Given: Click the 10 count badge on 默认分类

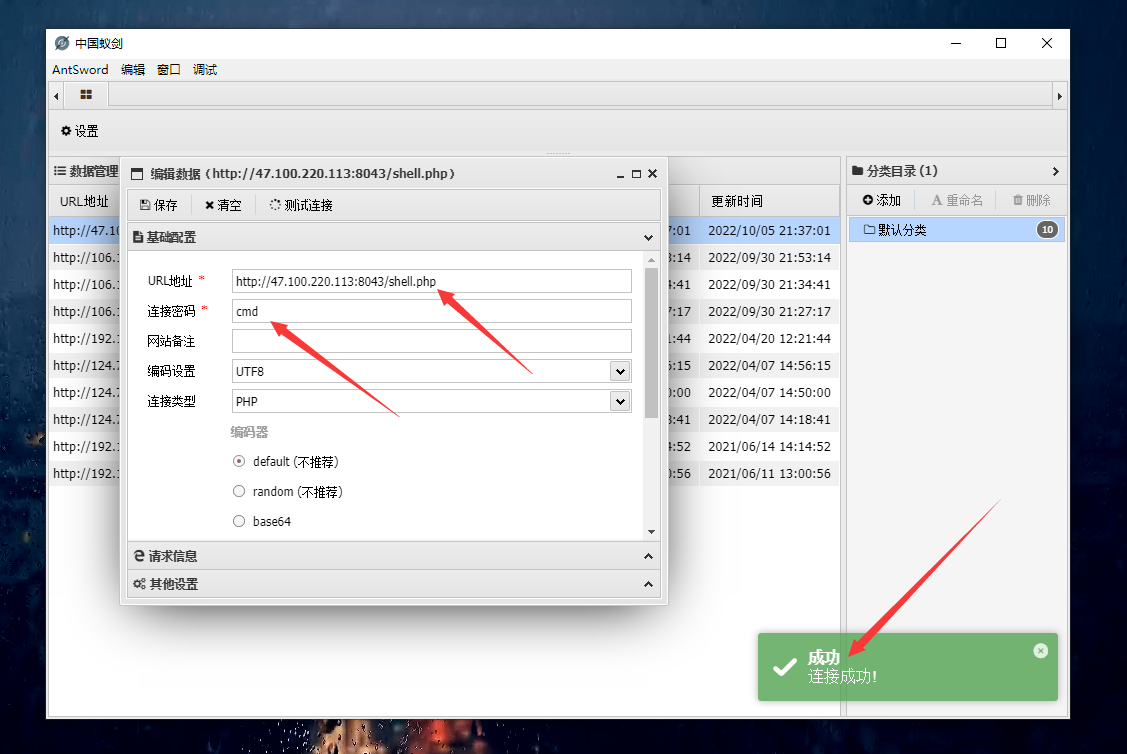Looking at the screenshot, I should point(1047,230).
